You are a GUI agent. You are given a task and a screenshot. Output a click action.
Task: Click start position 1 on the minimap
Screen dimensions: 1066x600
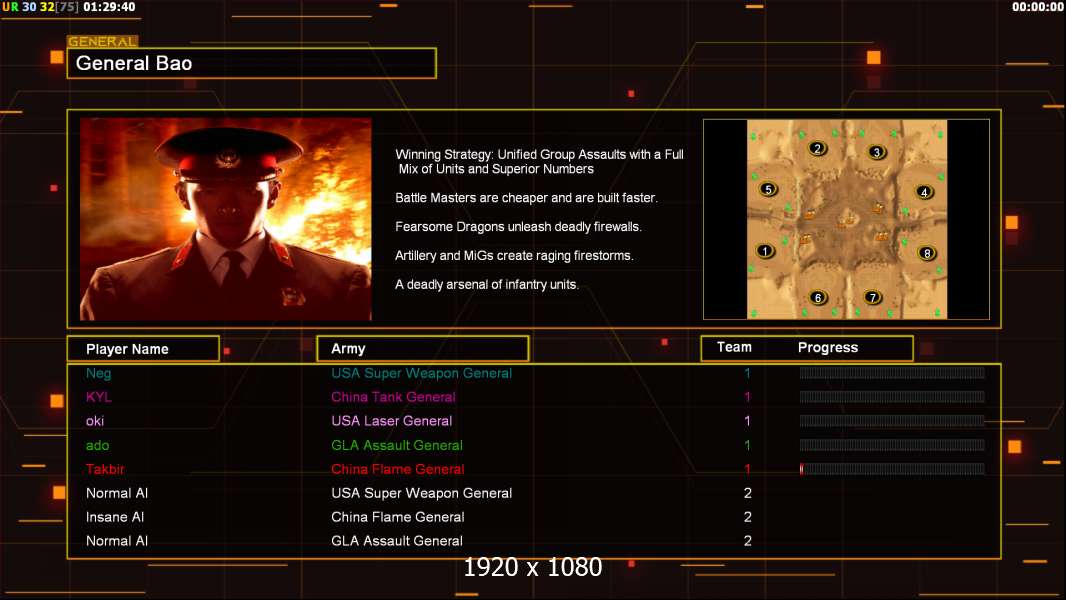(x=765, y=251)
